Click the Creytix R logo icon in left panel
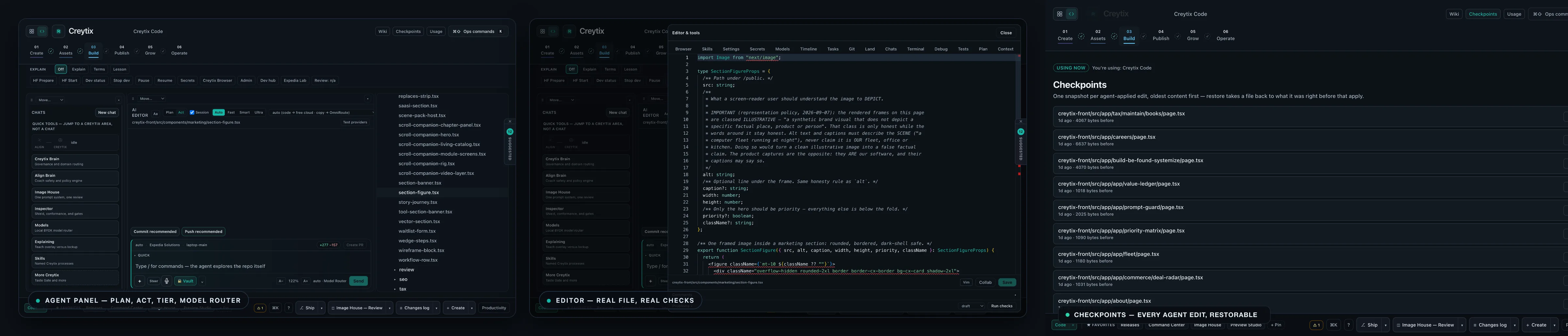This screenshot has height=336, width=1568. 58,31
